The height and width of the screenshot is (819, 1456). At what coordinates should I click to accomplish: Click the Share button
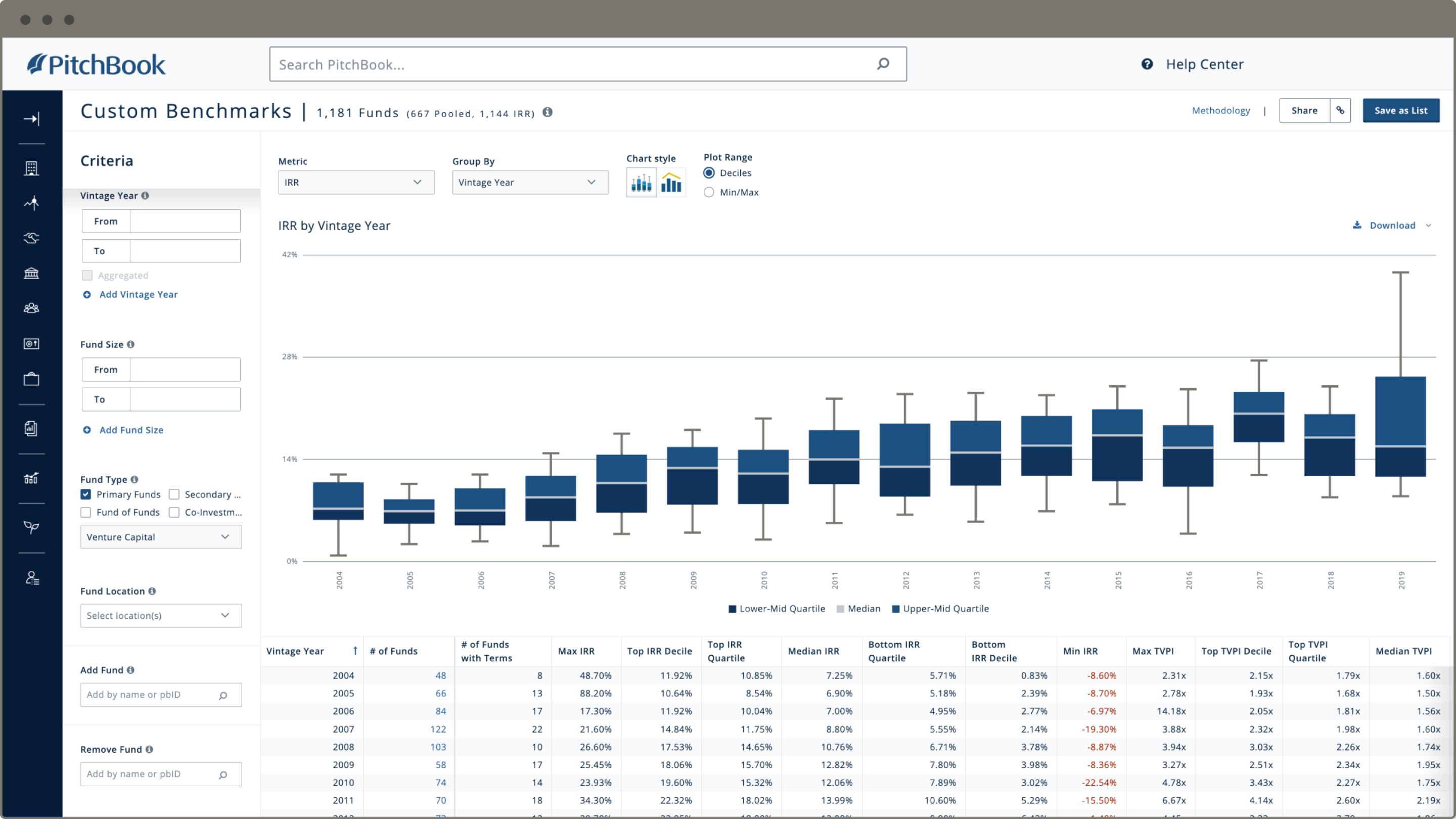[1304, 110]
